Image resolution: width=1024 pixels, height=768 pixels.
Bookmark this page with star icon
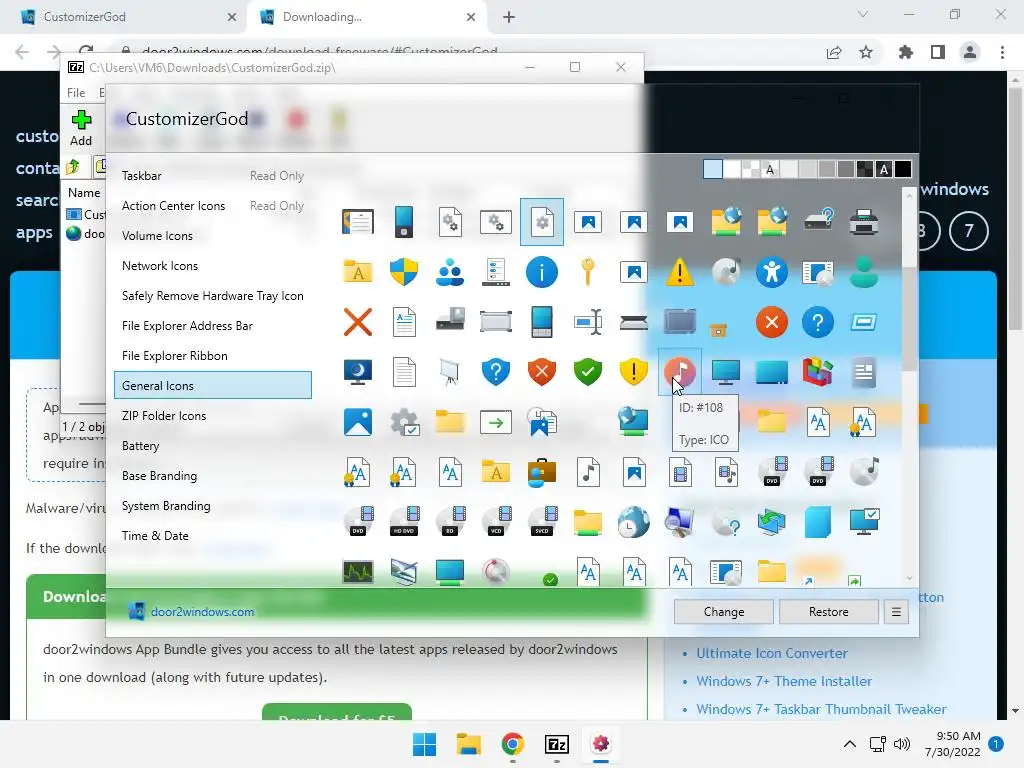coord(866,52)
